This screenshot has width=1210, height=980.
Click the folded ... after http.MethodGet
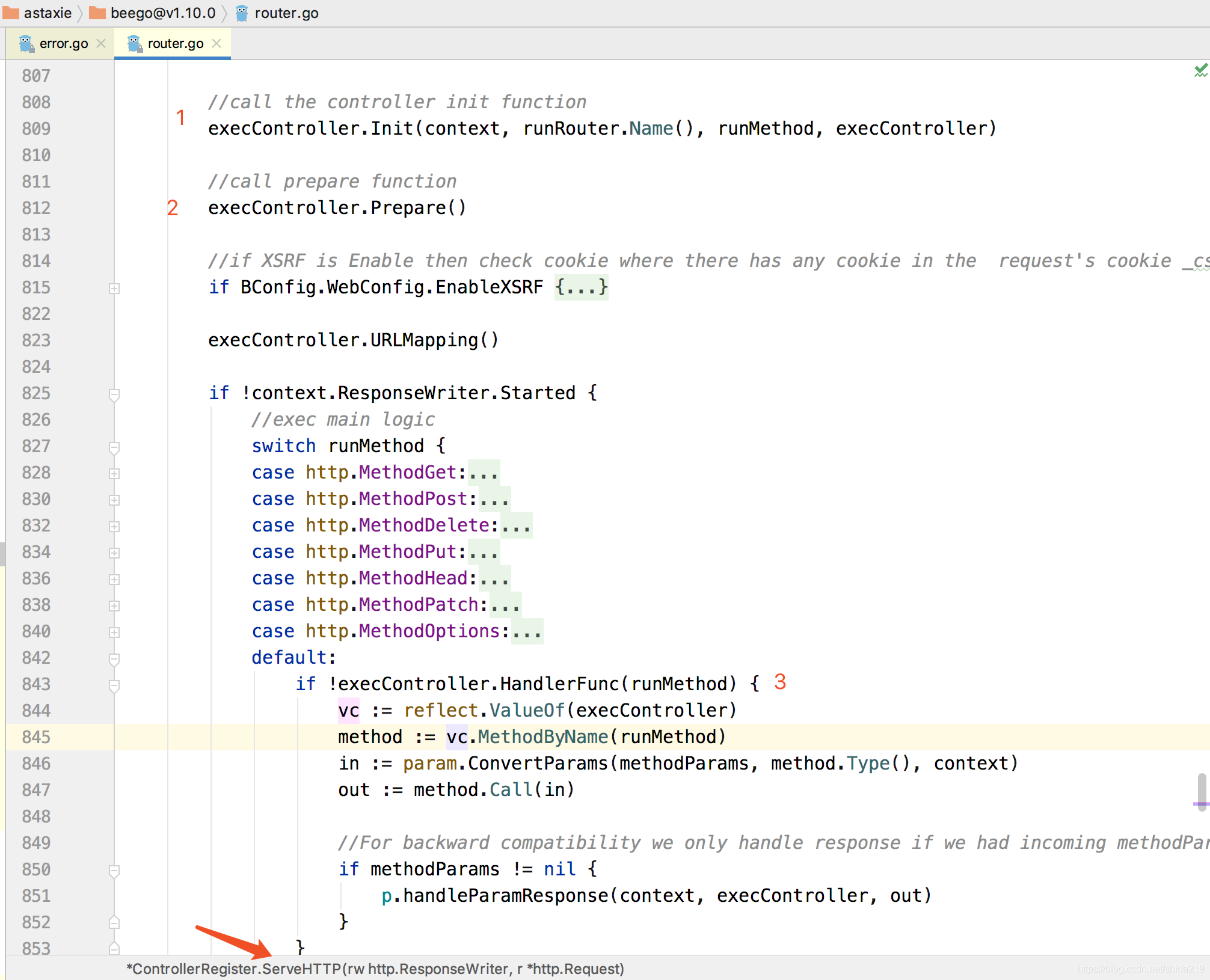click(x=484, y=473)
